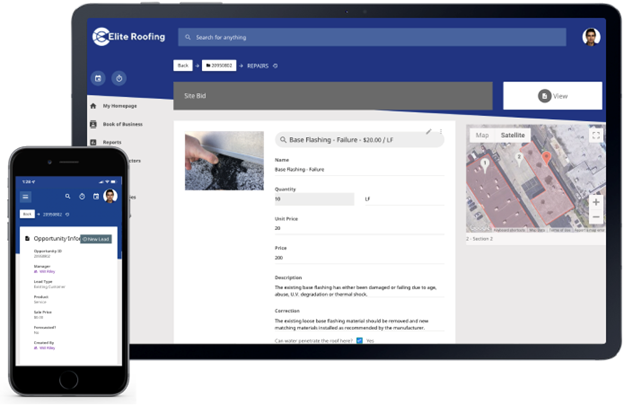Click the pencil edit icon on repair card

429,131
